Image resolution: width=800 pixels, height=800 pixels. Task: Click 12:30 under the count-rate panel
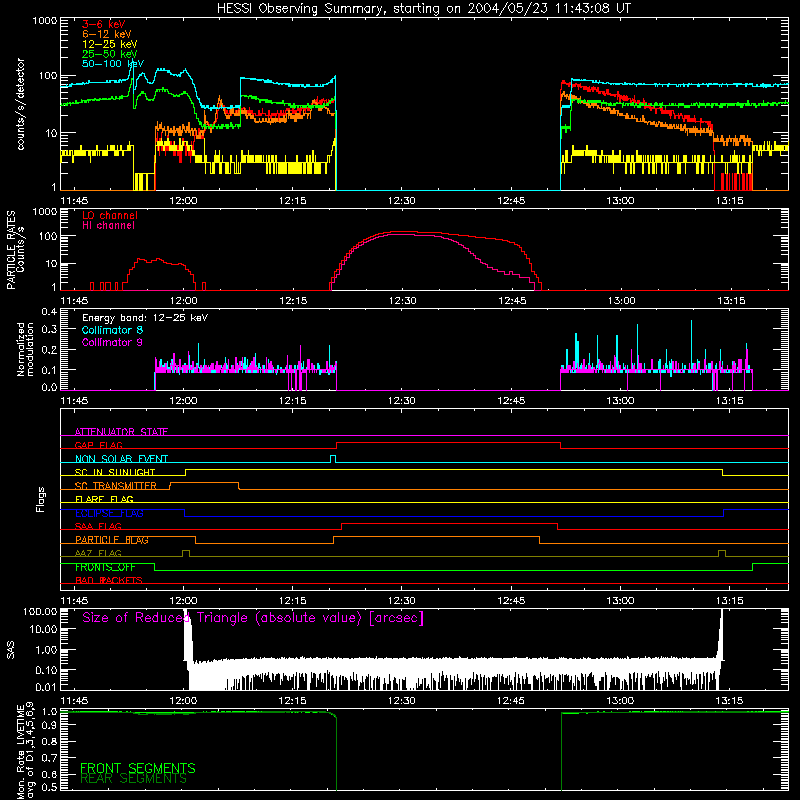pyautogui.click(x=402, y=201)
